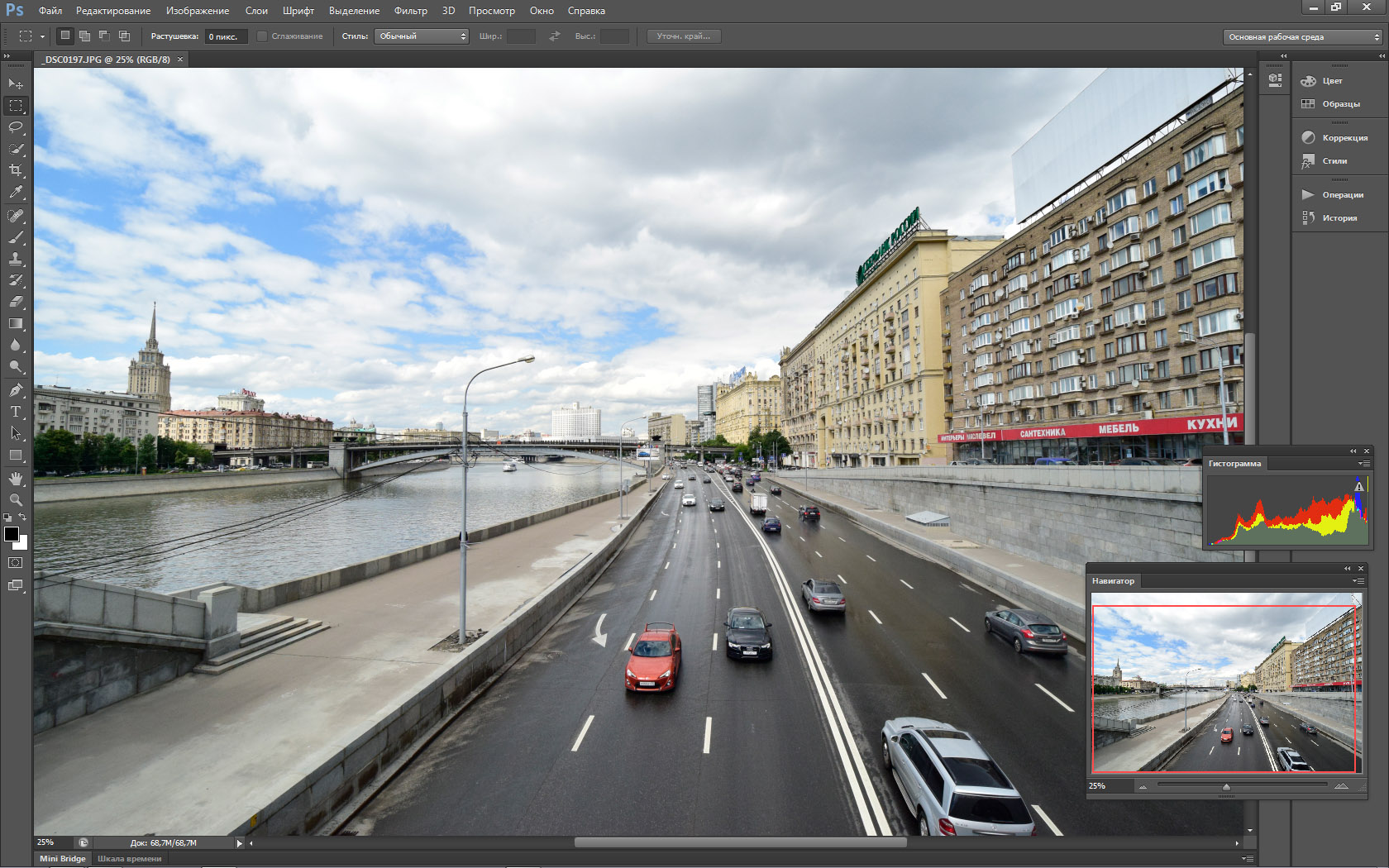Open the Файл menu
This screenshot has width=1389, height=868.
[50, 11]
